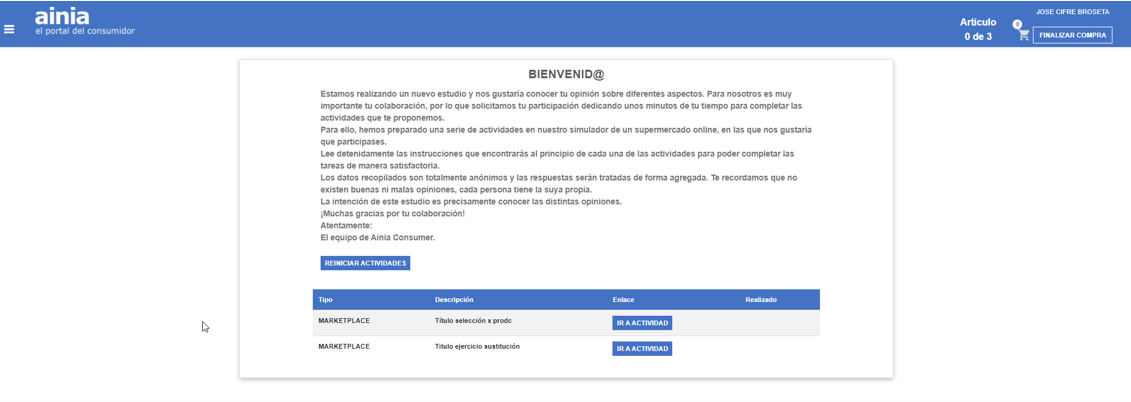Click the cart item count badge

[x=1017, y=24]
